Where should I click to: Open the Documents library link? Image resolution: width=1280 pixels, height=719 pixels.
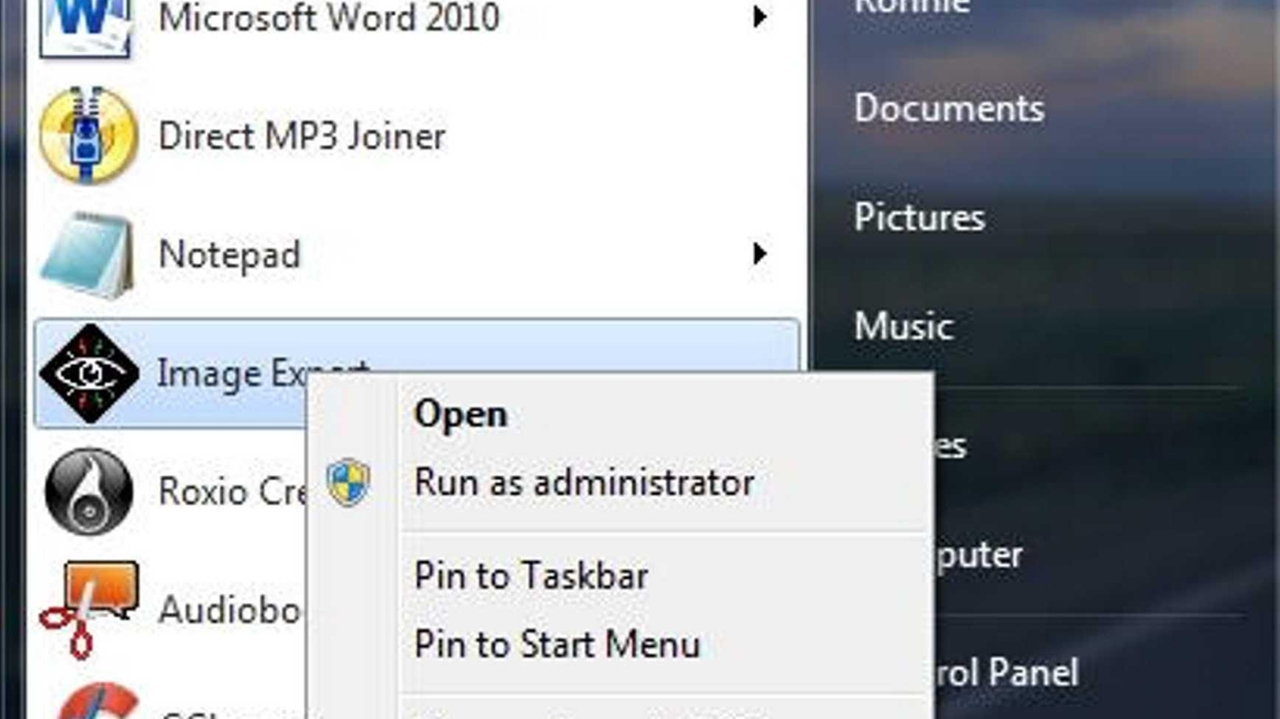coord(949,108)
